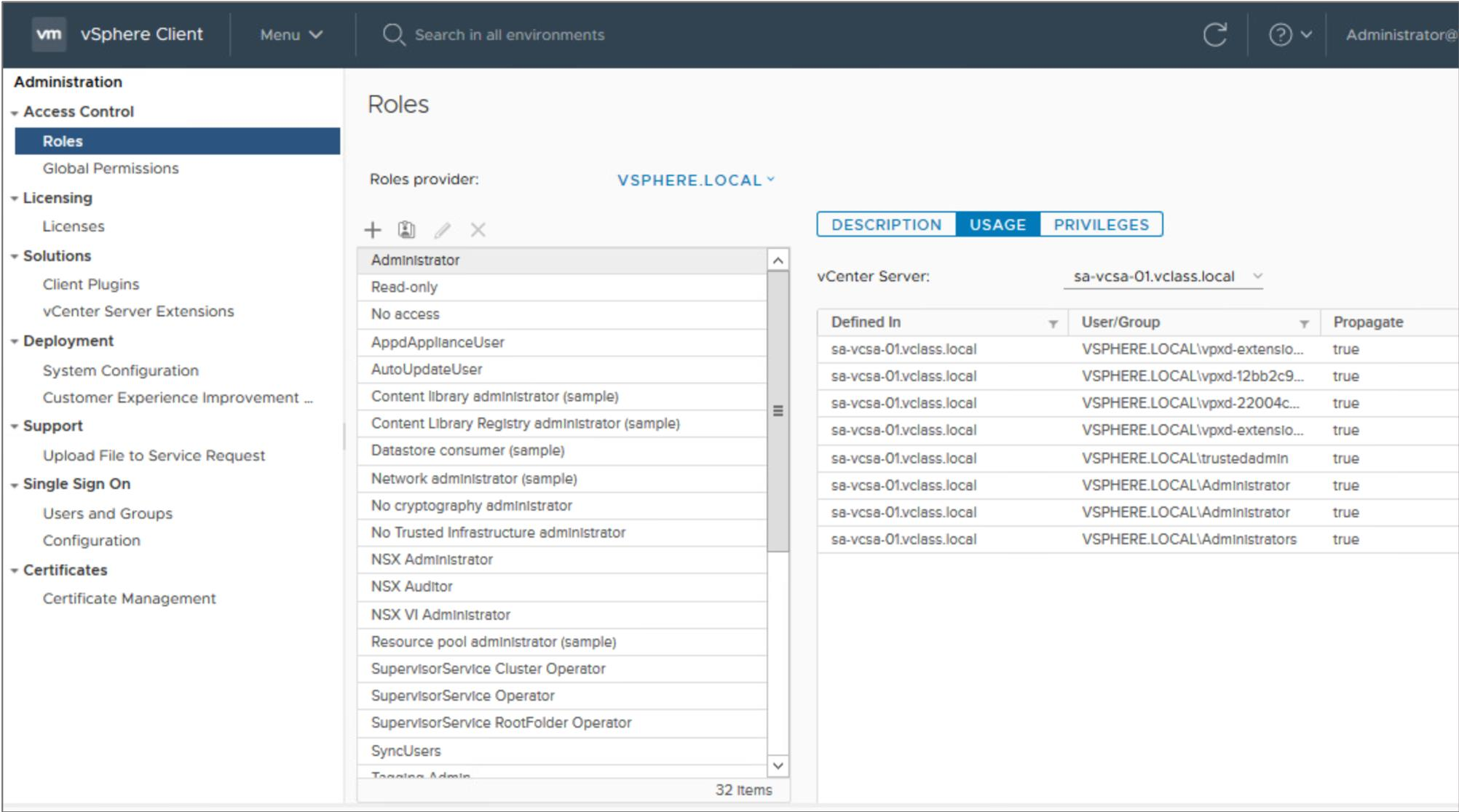Select Network administrator (sample) role

tap(561, 479)
